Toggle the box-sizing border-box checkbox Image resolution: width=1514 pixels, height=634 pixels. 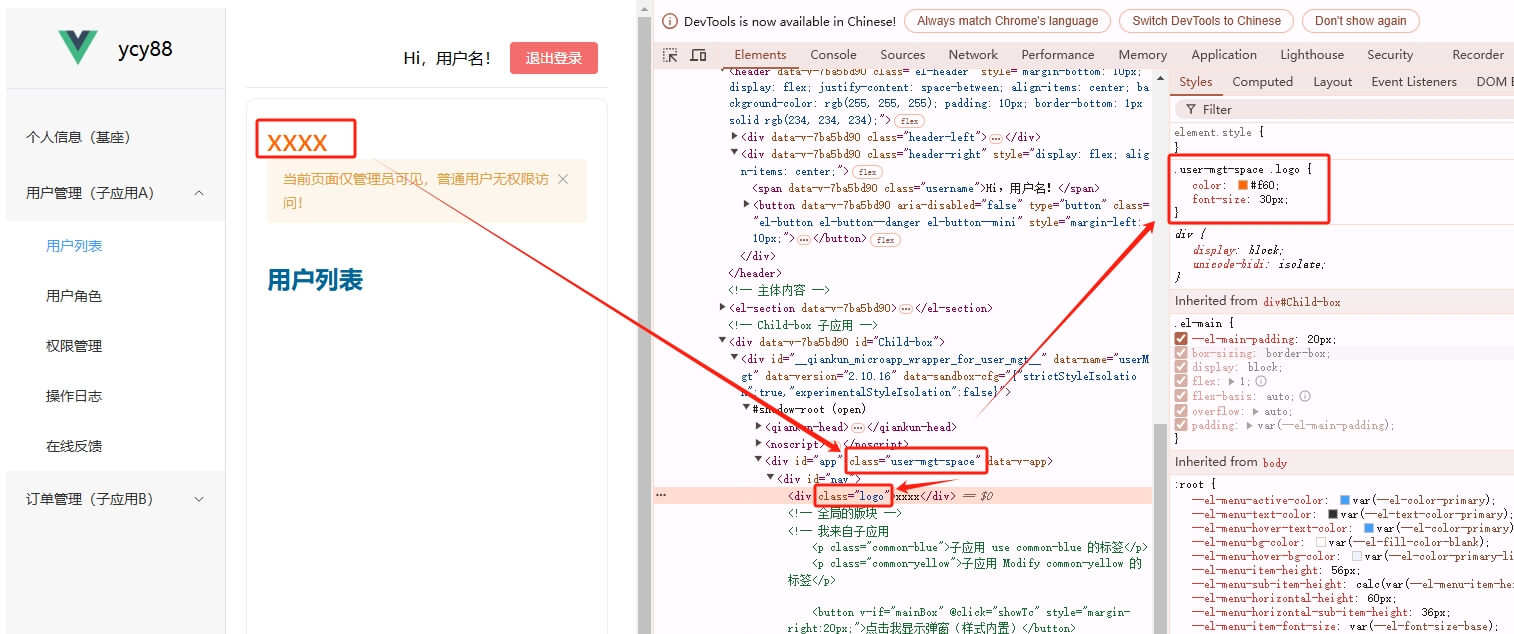coord(1181,353)
